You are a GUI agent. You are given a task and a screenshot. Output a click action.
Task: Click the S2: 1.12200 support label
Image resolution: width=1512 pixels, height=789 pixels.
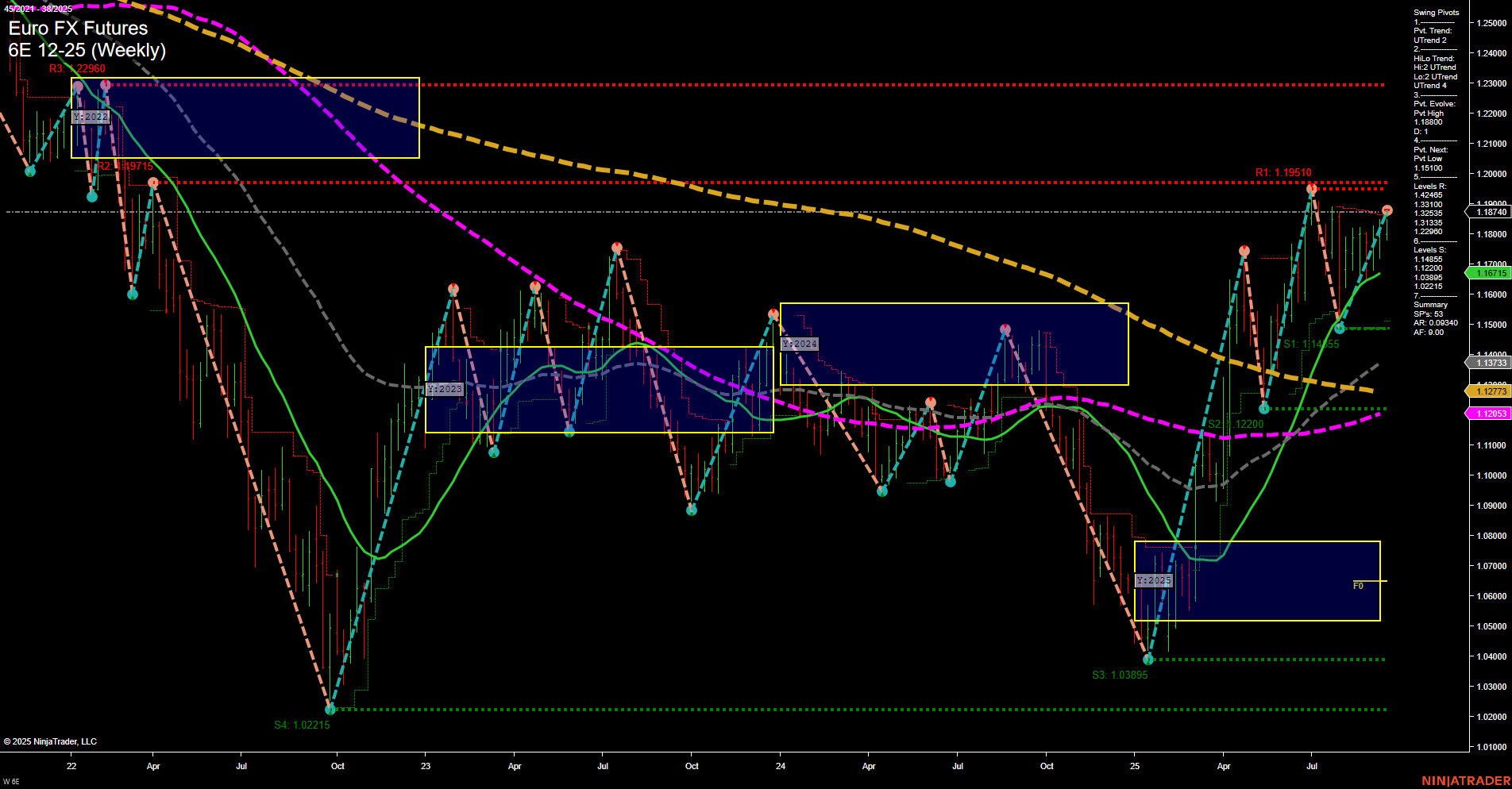1234,424
